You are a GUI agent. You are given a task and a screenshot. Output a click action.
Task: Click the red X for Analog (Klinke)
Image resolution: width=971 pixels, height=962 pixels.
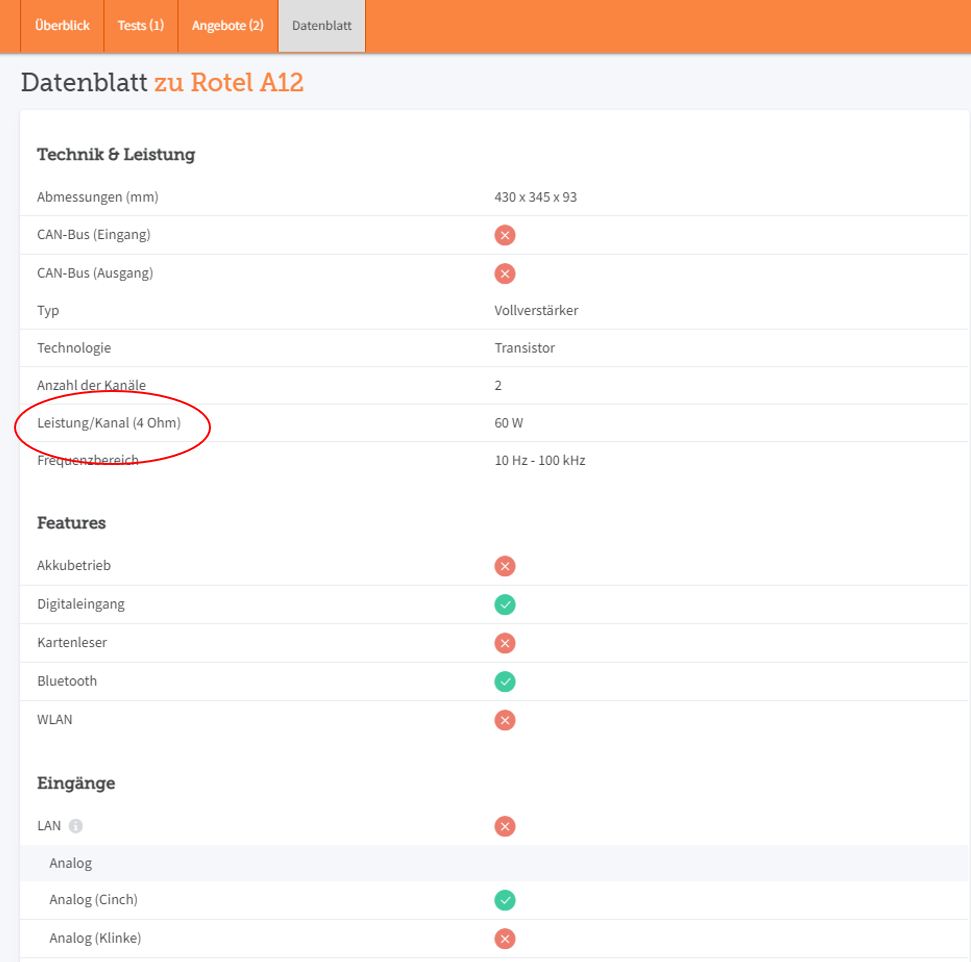click(x=505, y=938)
